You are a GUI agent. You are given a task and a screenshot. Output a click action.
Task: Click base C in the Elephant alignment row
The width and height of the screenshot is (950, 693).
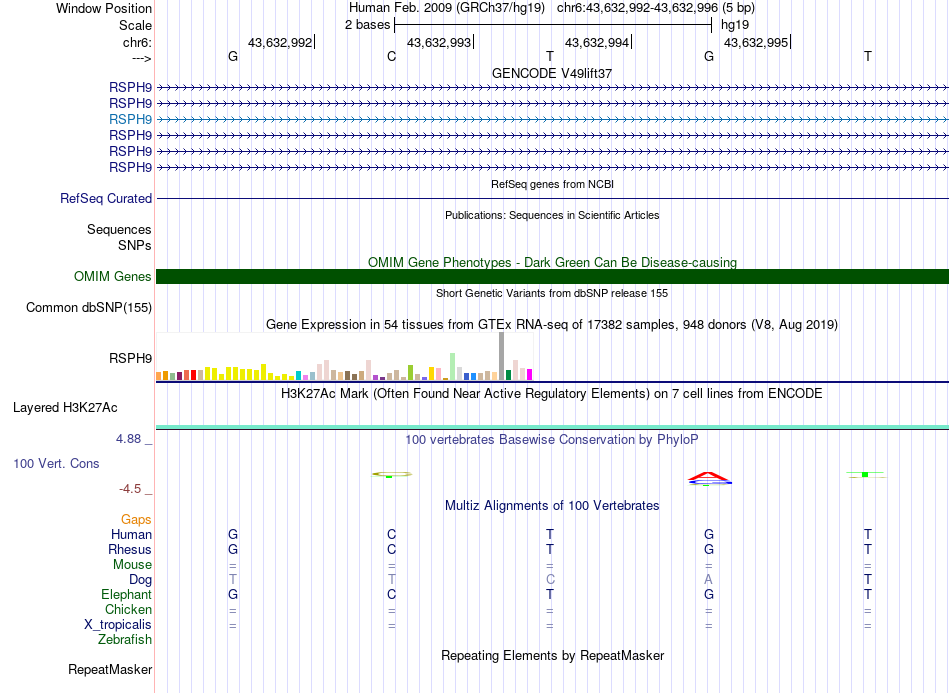pyautogui.click(x=391, y=594)
